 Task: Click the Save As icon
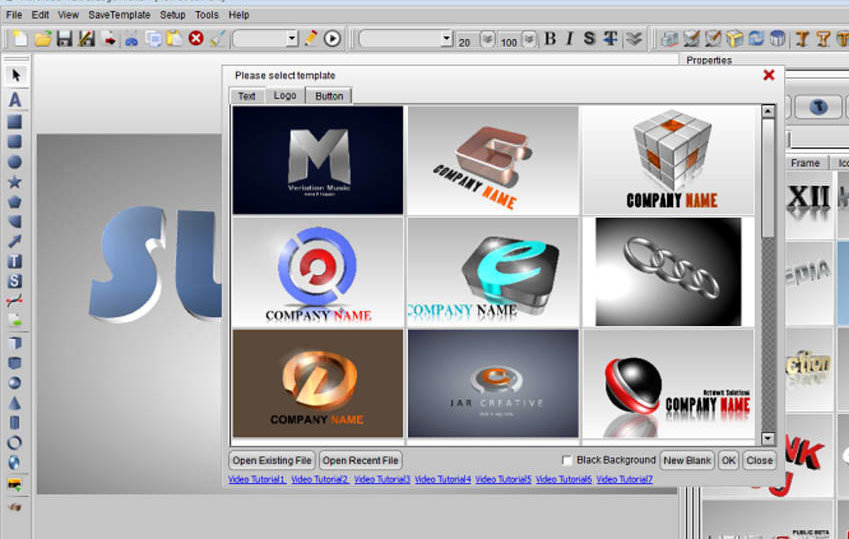(86, 38)
